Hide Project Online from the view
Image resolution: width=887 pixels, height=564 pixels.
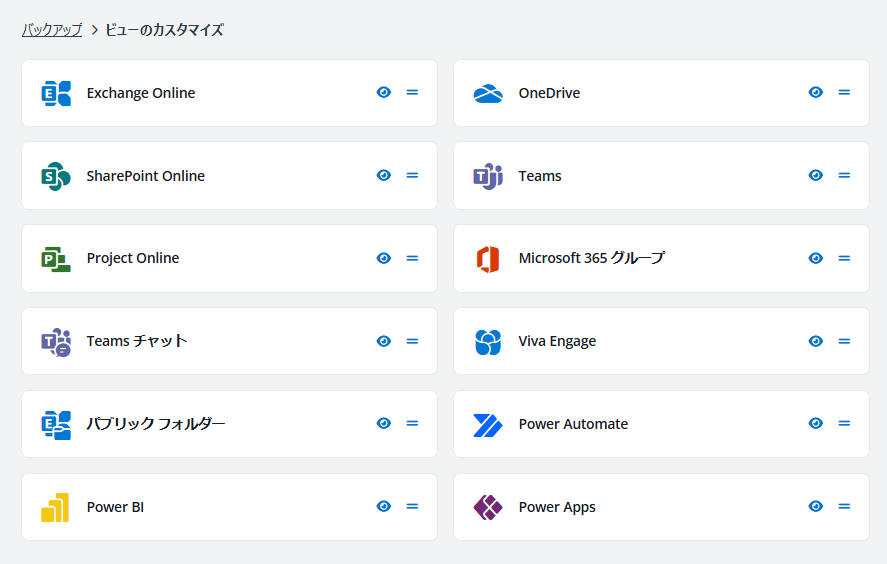click(384, 258)
